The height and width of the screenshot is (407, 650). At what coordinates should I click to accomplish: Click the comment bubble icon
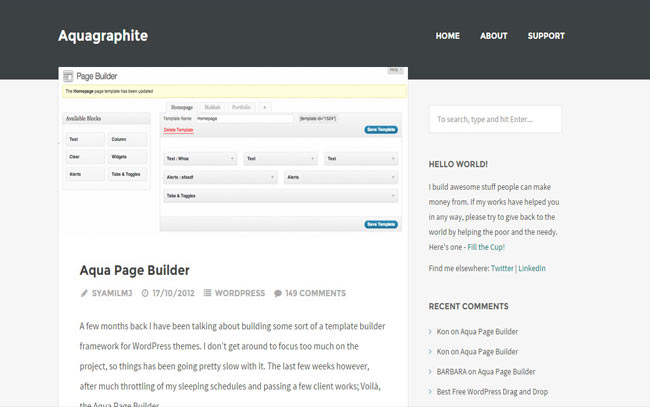(x=278, y=293)
